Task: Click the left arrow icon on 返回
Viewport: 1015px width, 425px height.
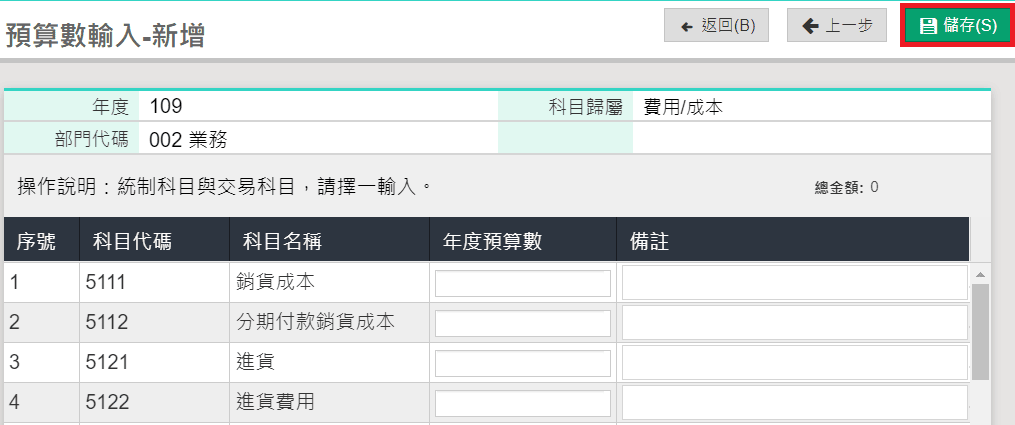Action: click(687, 26)
